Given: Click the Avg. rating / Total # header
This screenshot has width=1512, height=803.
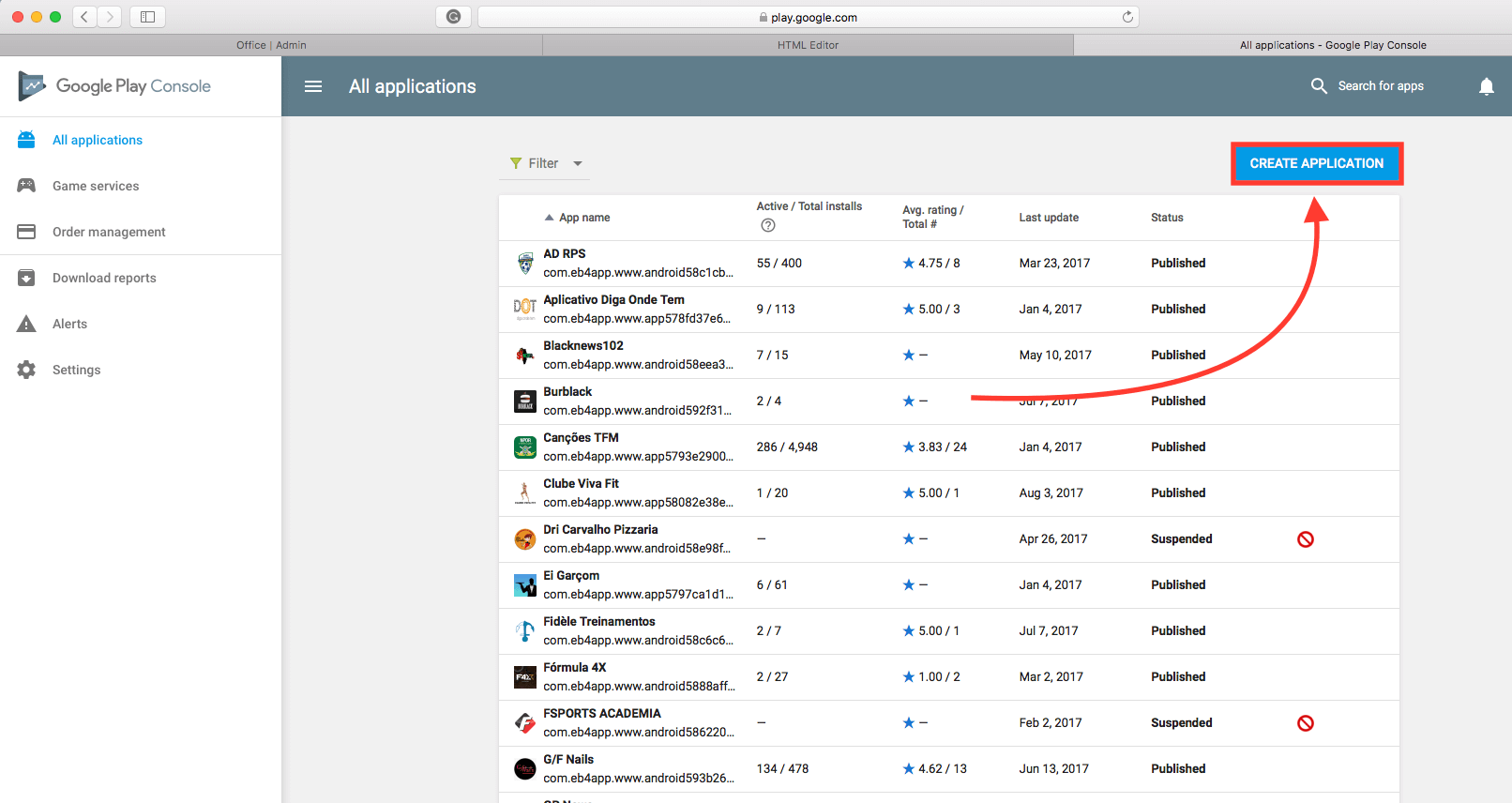Looking at the screenshot, I should (x=933, y=218).
